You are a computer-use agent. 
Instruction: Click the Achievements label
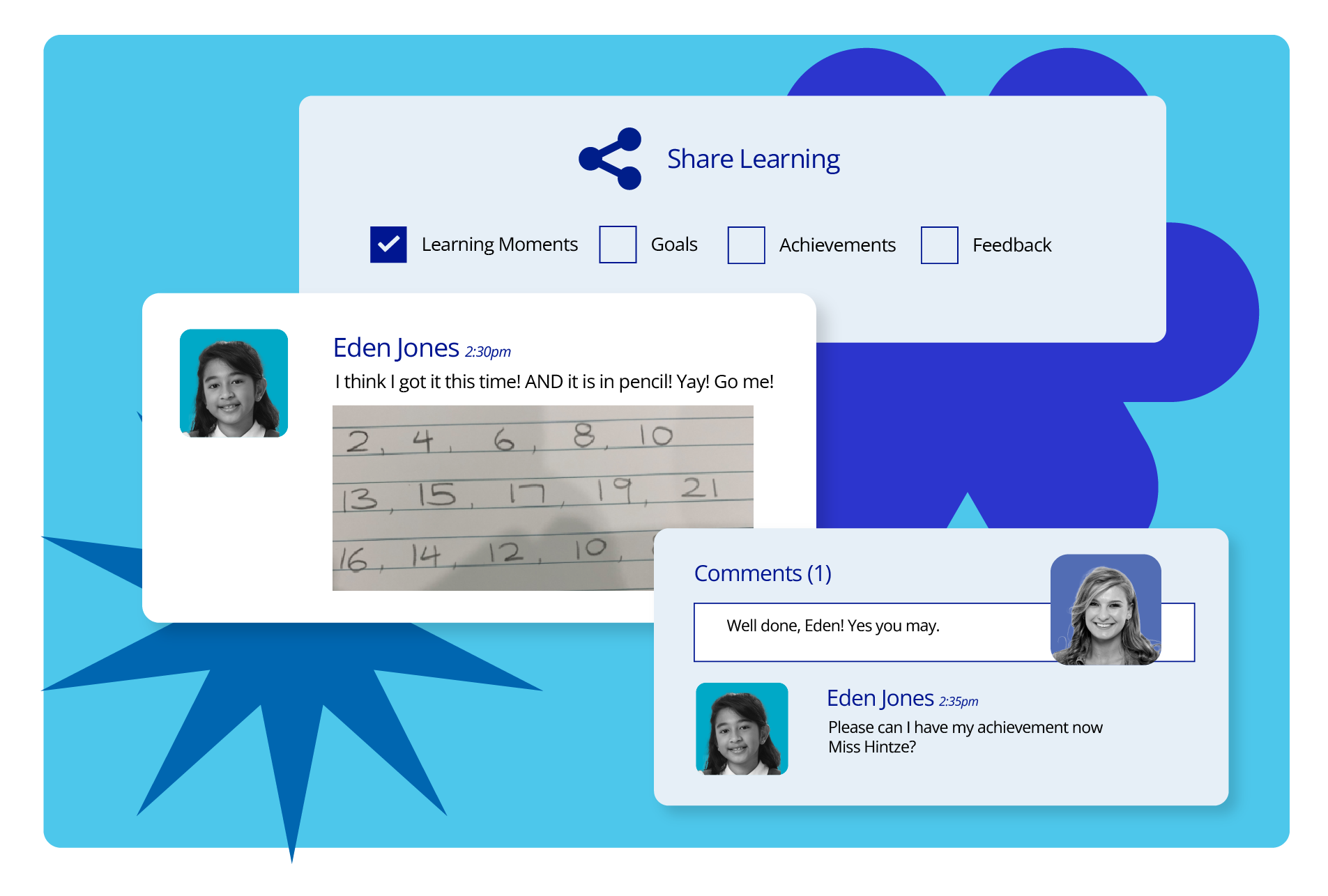point(837,245)
